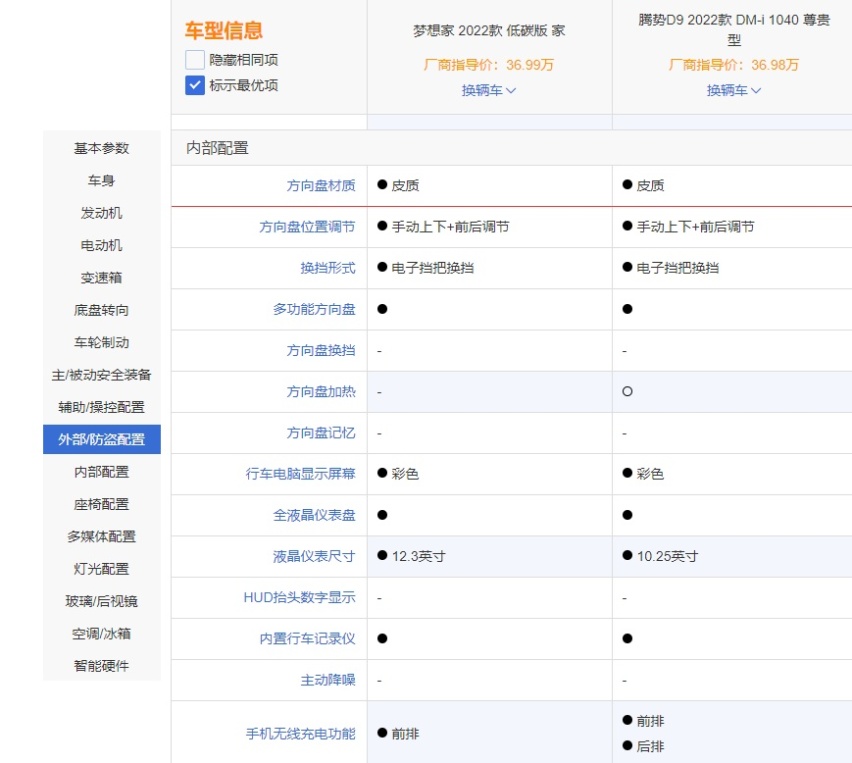The height and width of the screenshot is (763, 852).
Task: Open 主/被动安全装备 sidebar item
Action: point(102,374)
